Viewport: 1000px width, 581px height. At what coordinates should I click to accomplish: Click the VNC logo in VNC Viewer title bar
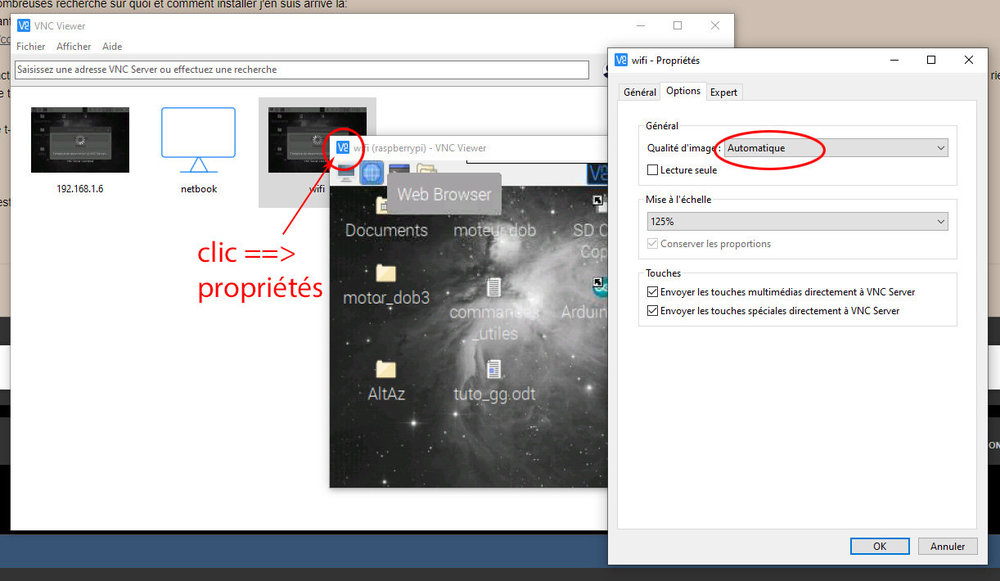pos(24,26)
